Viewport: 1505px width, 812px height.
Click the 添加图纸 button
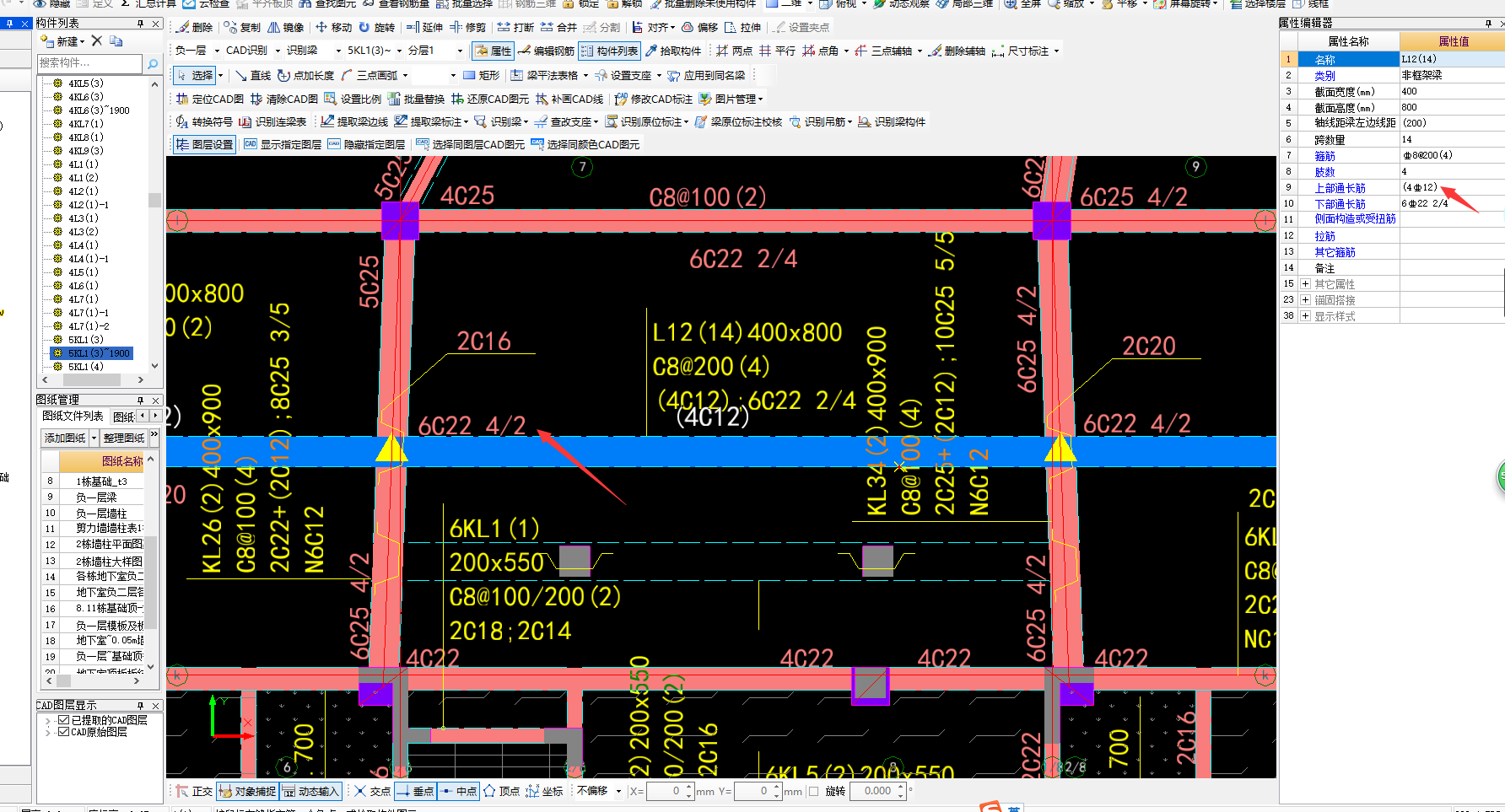[65, 438]
